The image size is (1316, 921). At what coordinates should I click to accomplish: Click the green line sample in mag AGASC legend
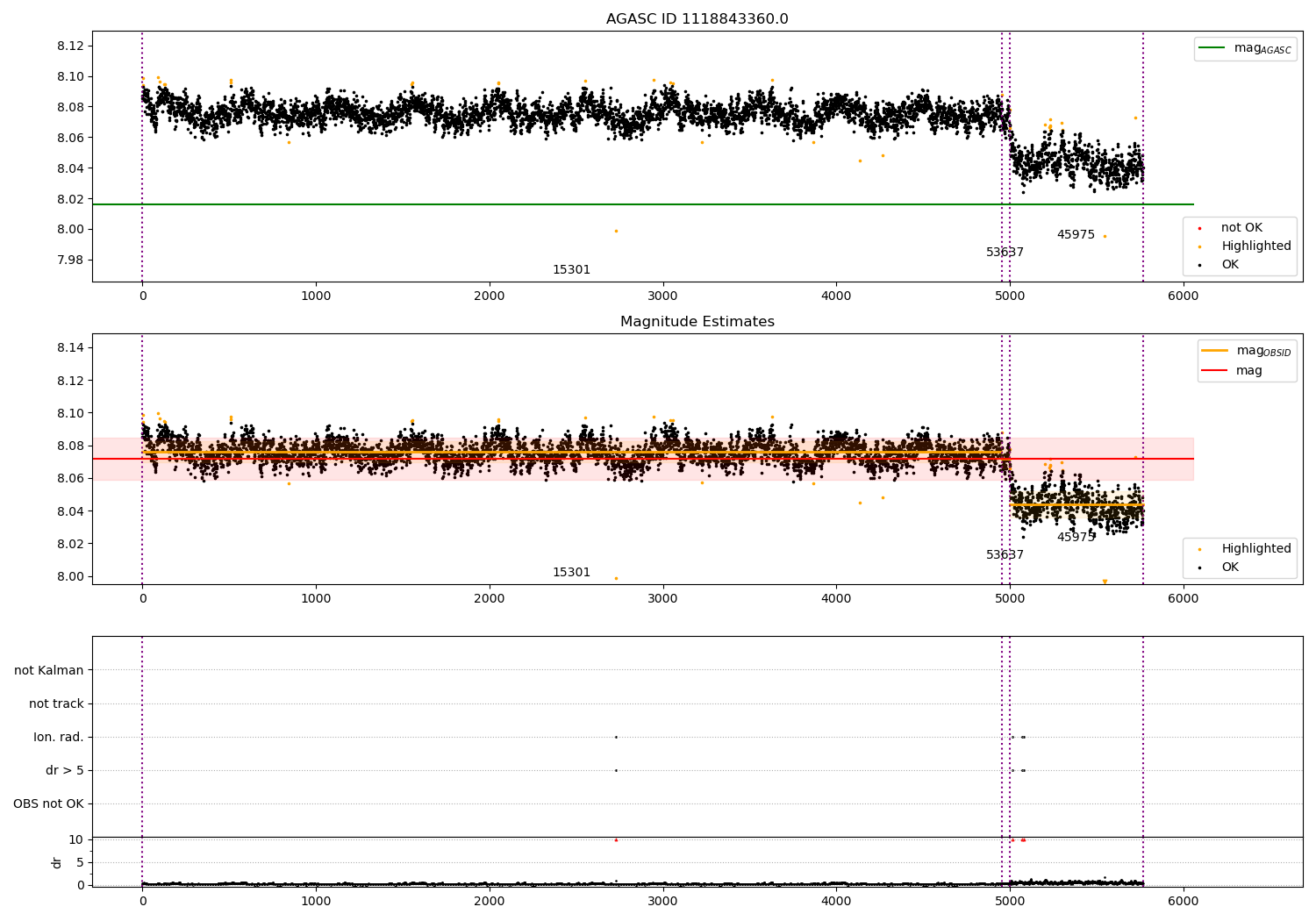pos(1212,48)
